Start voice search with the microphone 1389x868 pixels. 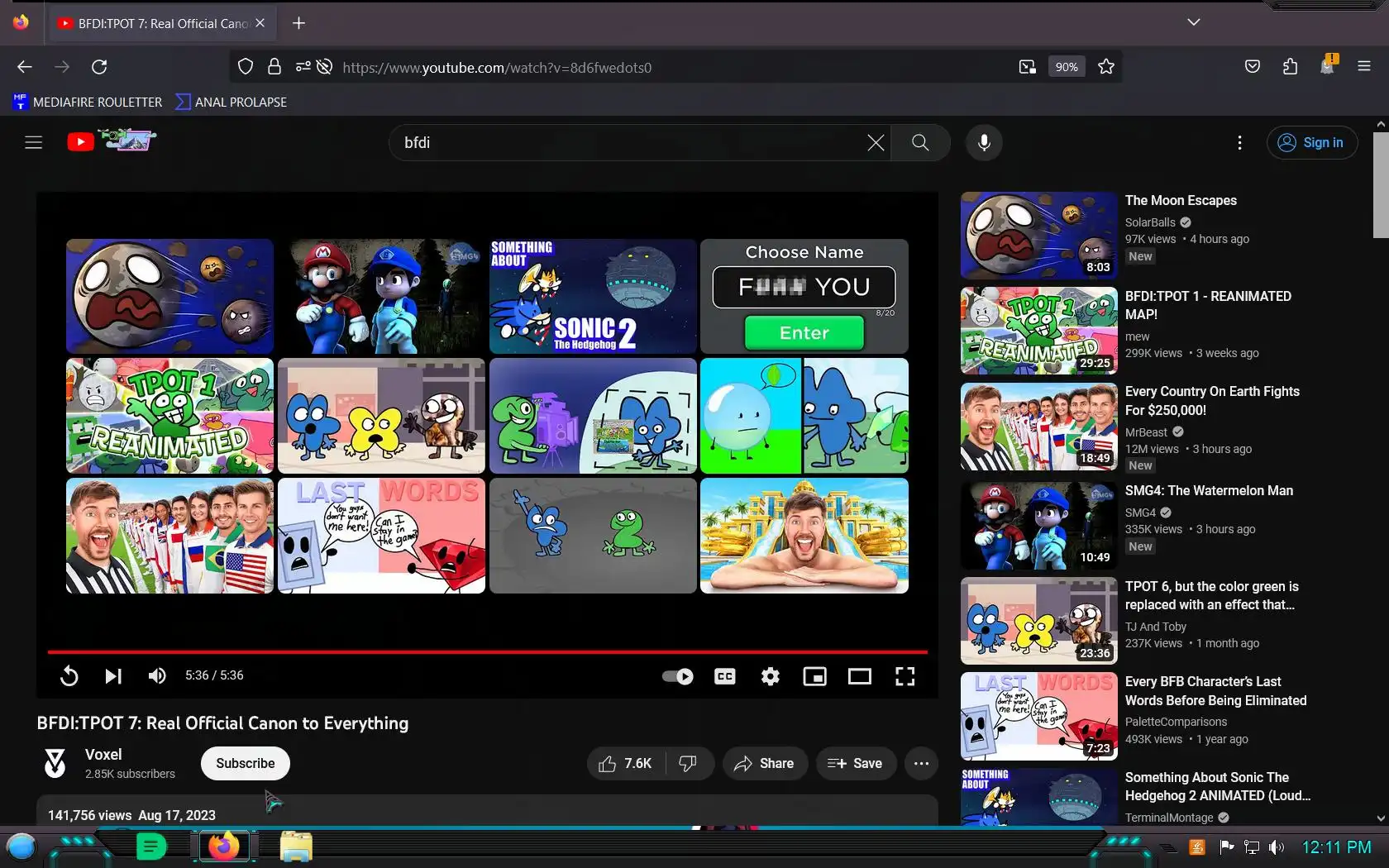tap(984, 142)
